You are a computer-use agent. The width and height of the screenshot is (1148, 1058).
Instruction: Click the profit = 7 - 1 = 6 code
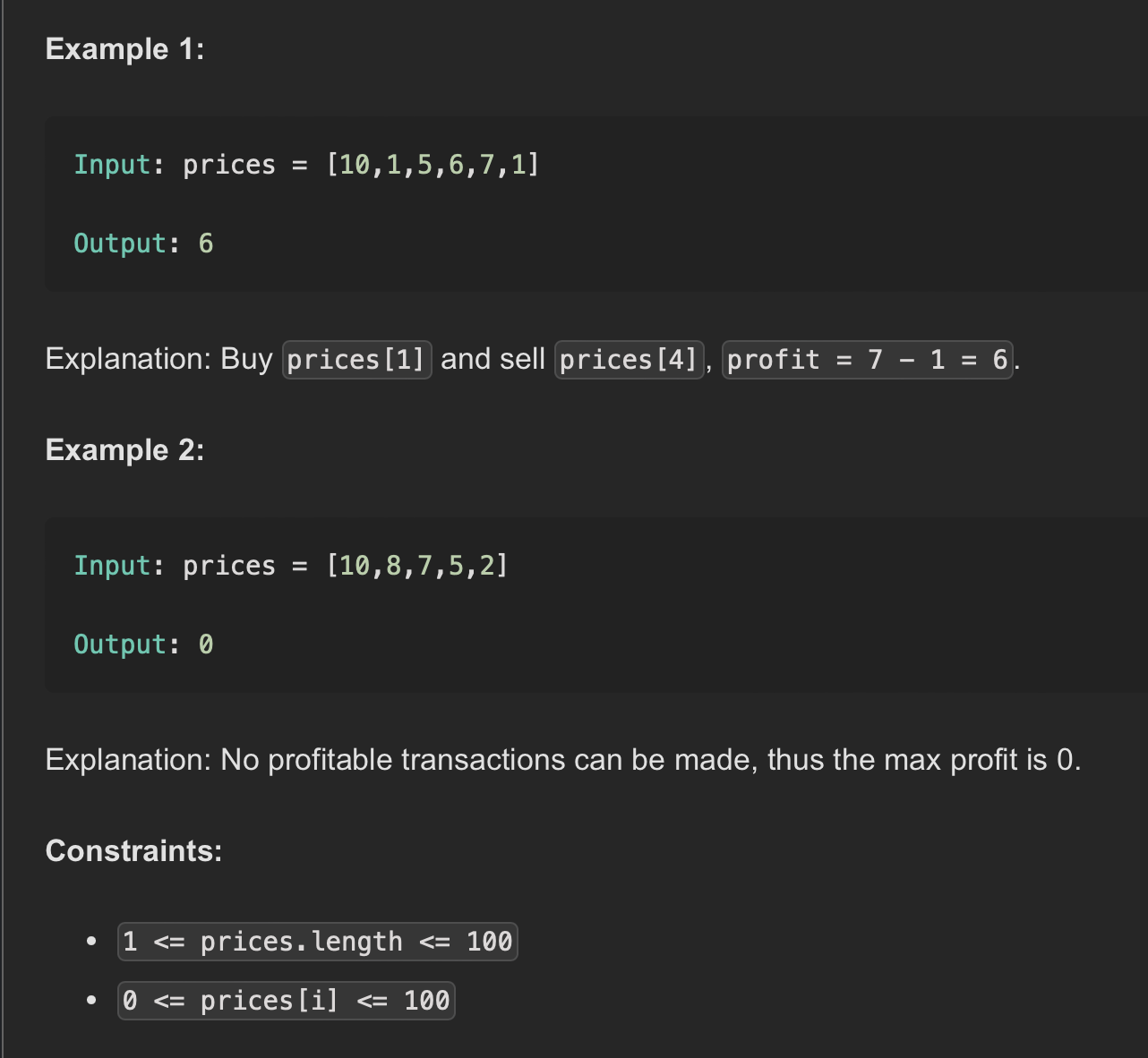868,360
